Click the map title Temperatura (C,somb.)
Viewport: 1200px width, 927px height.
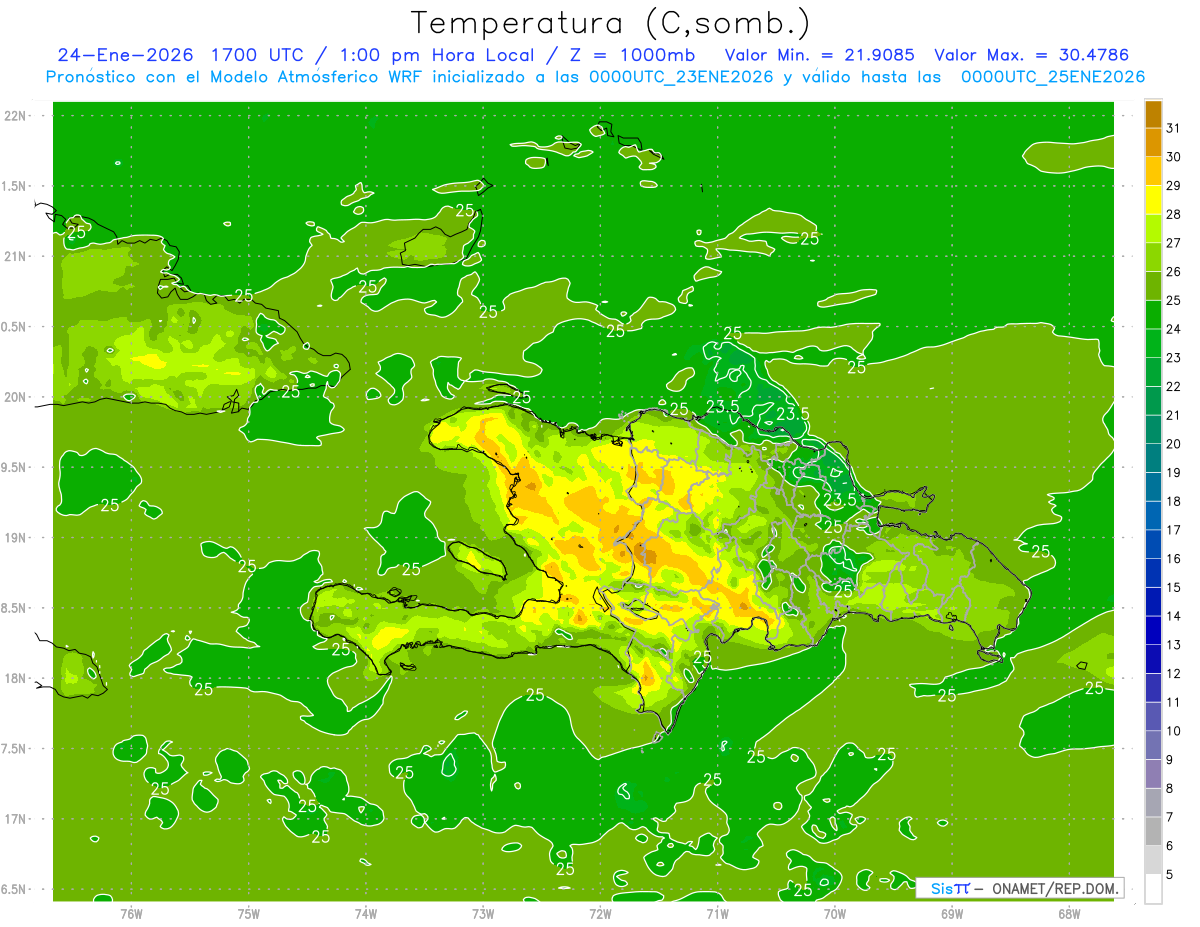click(611, 23)
